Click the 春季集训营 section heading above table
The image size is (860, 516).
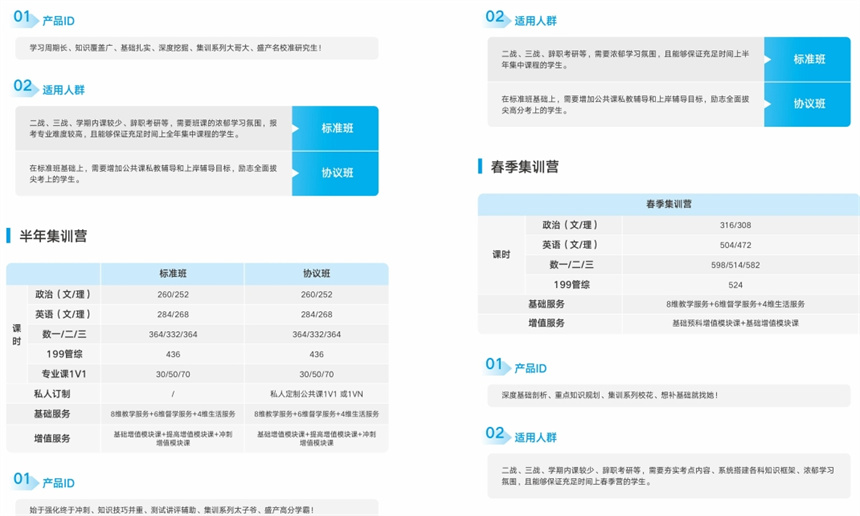point(525,167)
